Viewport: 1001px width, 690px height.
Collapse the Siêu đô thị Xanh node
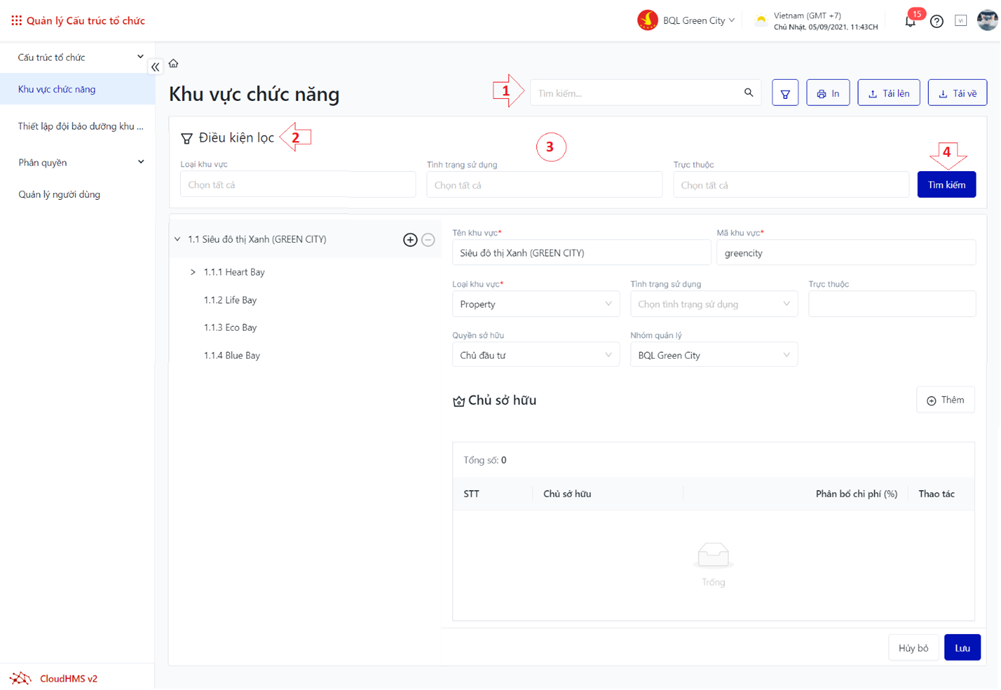[177, 240]
